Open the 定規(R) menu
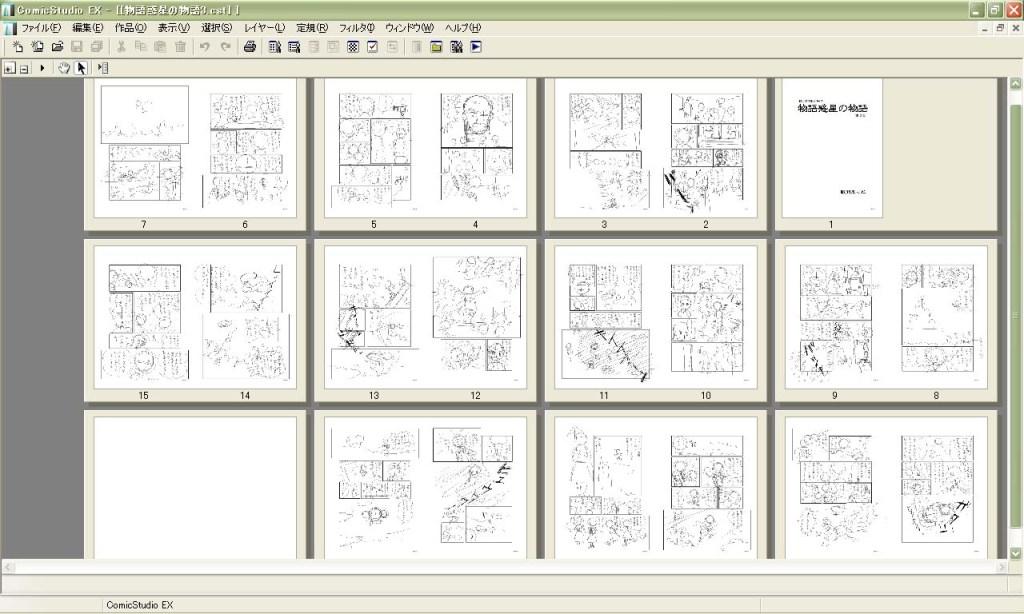Image resolution: width=1024 pixels, height=614 pixels. coord(312,27)
